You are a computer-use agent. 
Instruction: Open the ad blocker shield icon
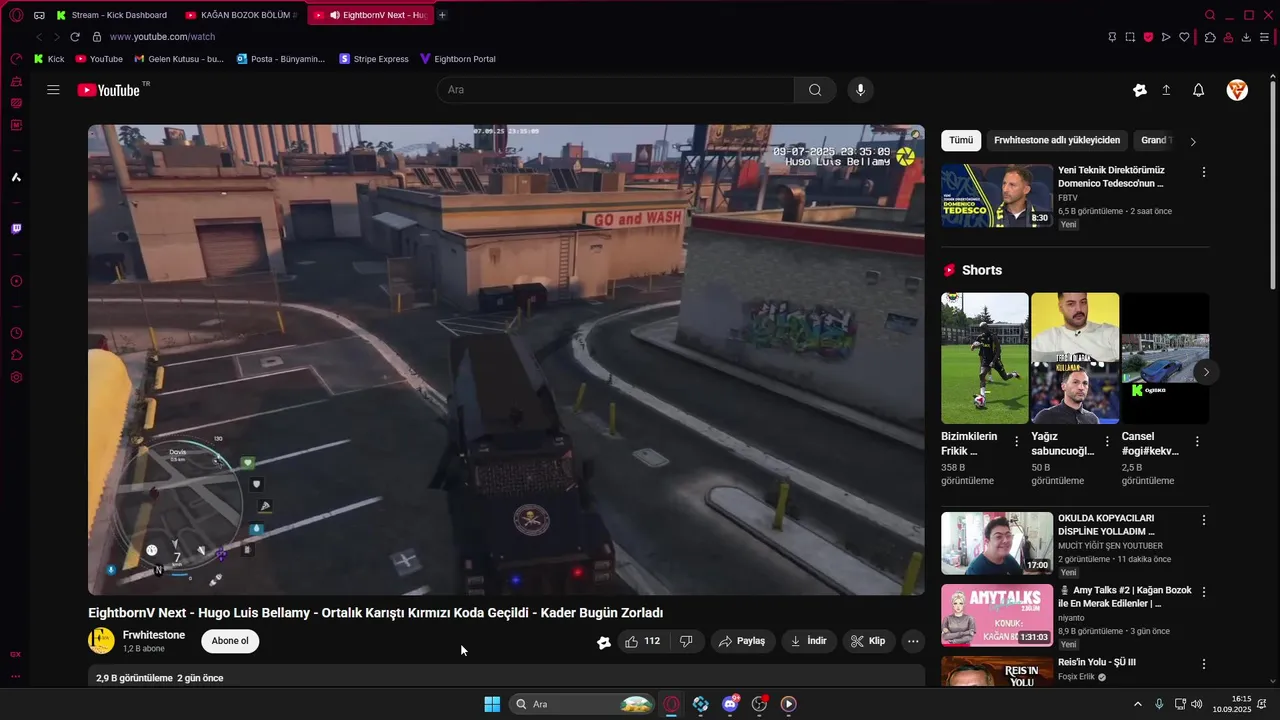(x=1148, y=37)
